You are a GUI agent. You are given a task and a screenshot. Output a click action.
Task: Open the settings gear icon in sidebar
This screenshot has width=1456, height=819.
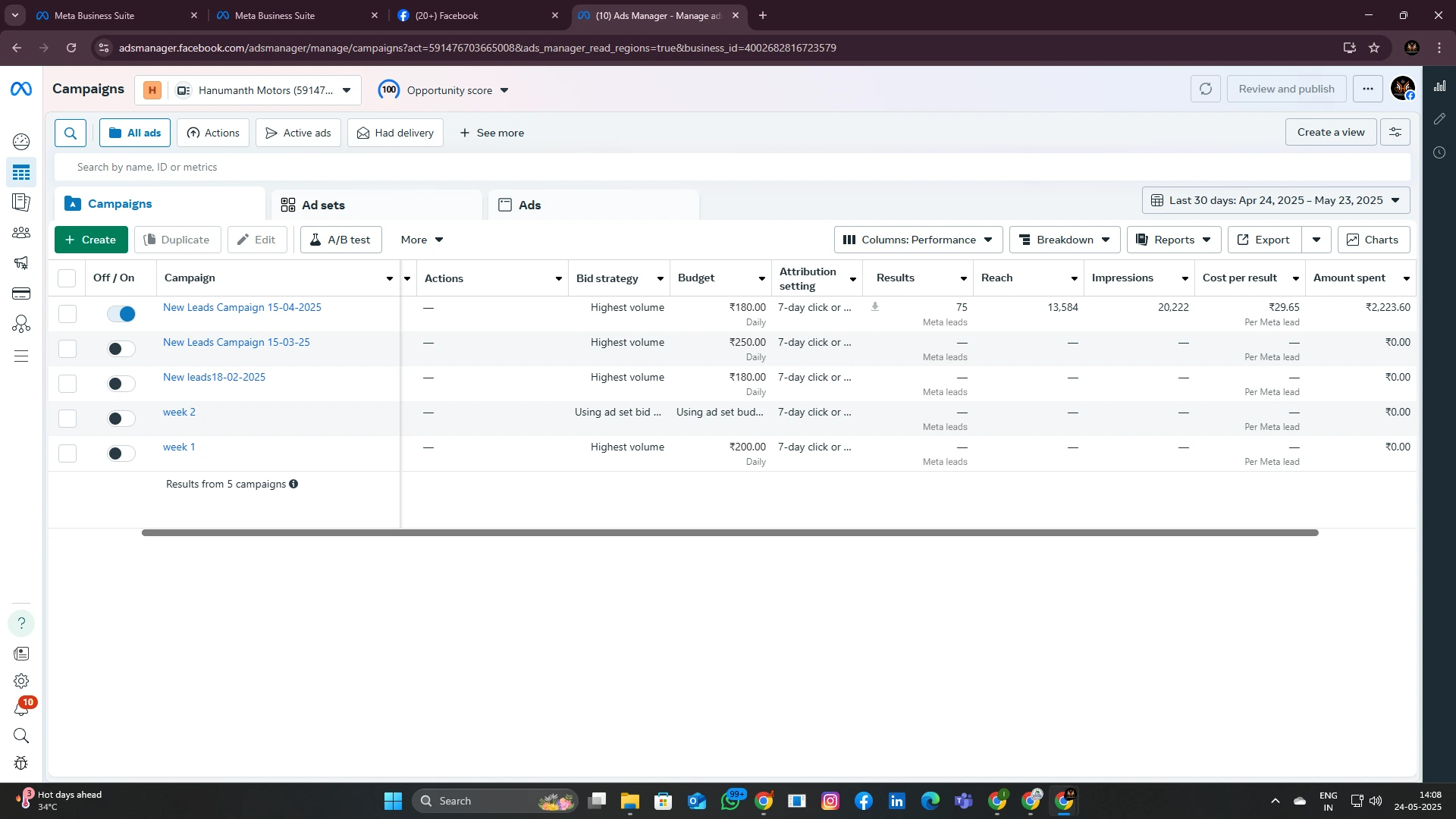pos(21,681)
